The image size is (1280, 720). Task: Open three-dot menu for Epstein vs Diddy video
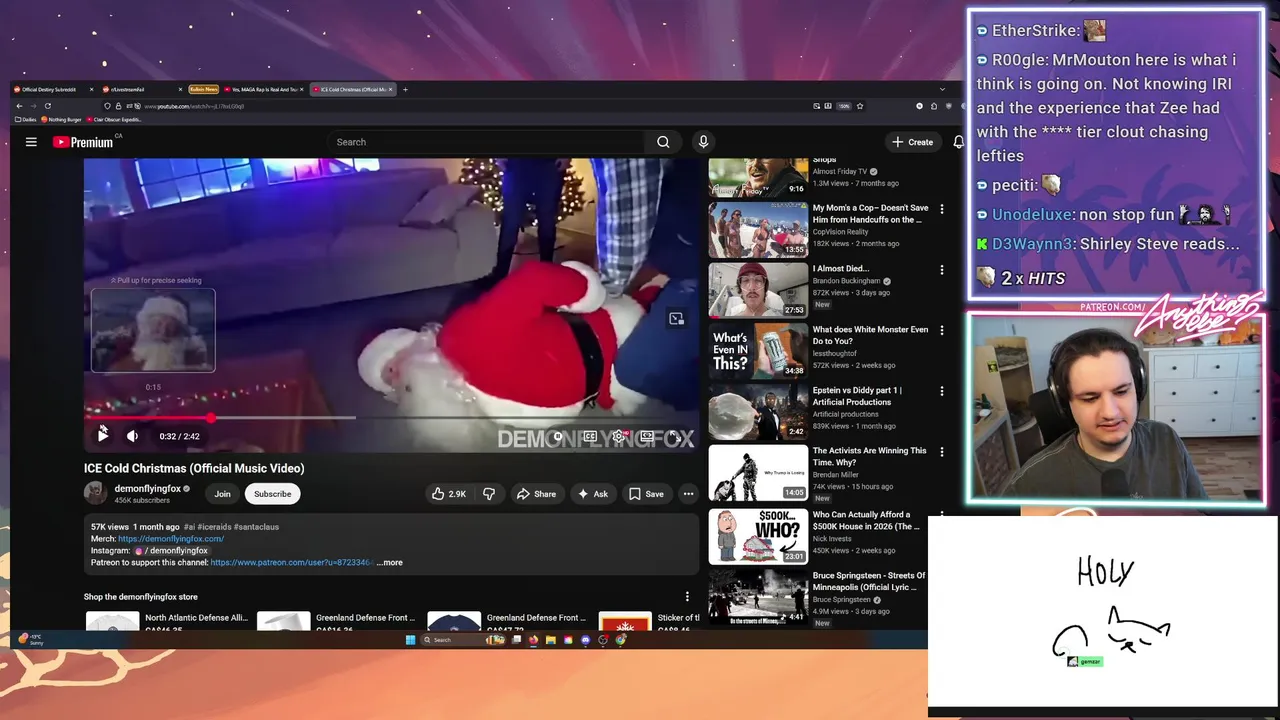[x=941, y=392]
